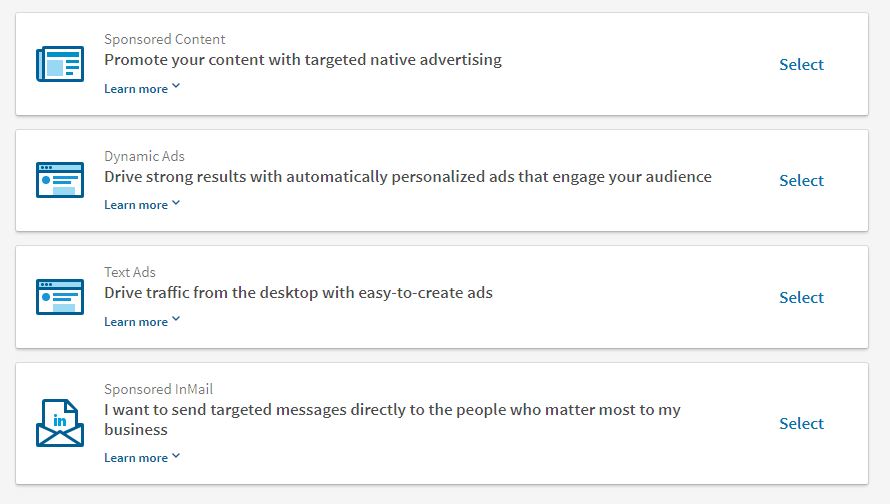Select the Sponsored InMail ad format
Screen dimensions: 890x504
click(x=801, y=423)
